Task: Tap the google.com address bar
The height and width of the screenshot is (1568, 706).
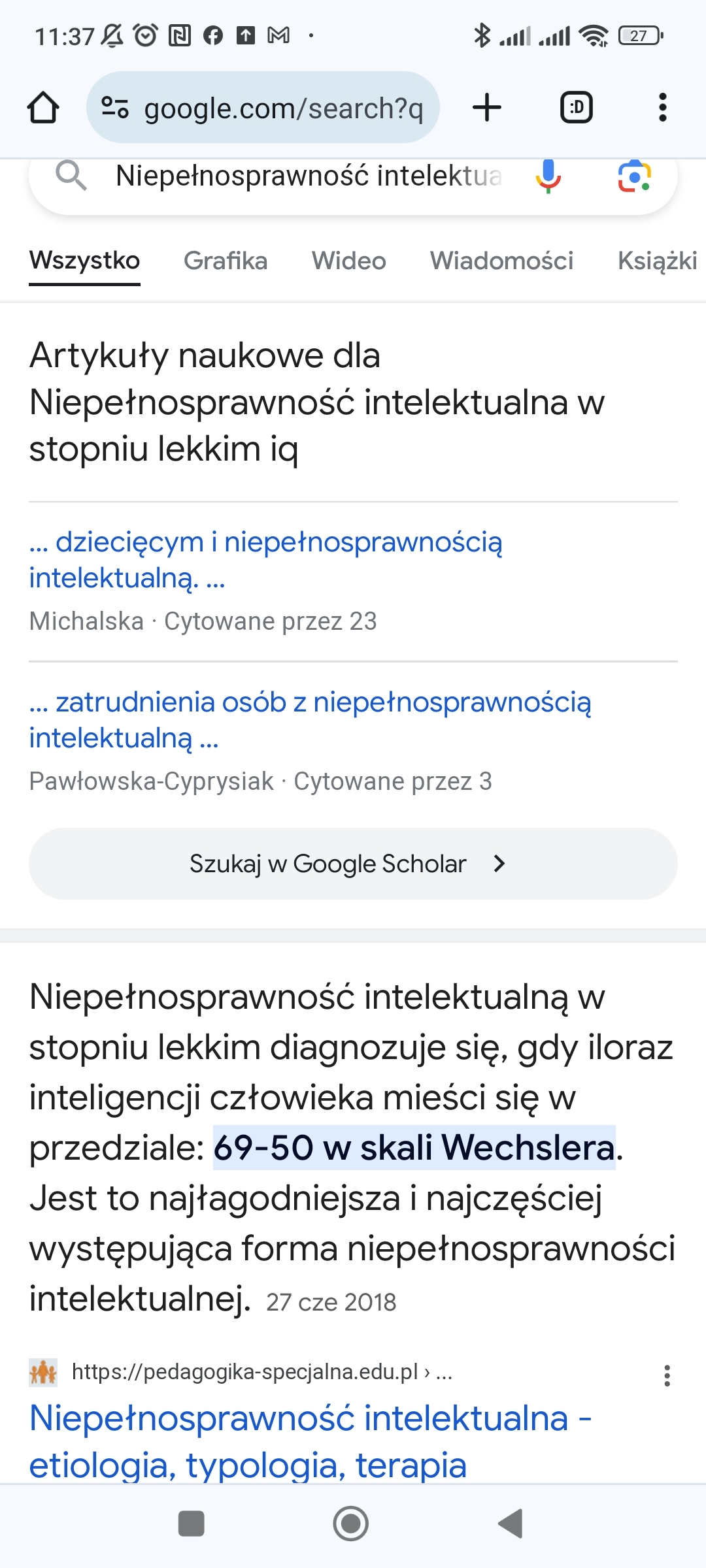Action: 284,108
